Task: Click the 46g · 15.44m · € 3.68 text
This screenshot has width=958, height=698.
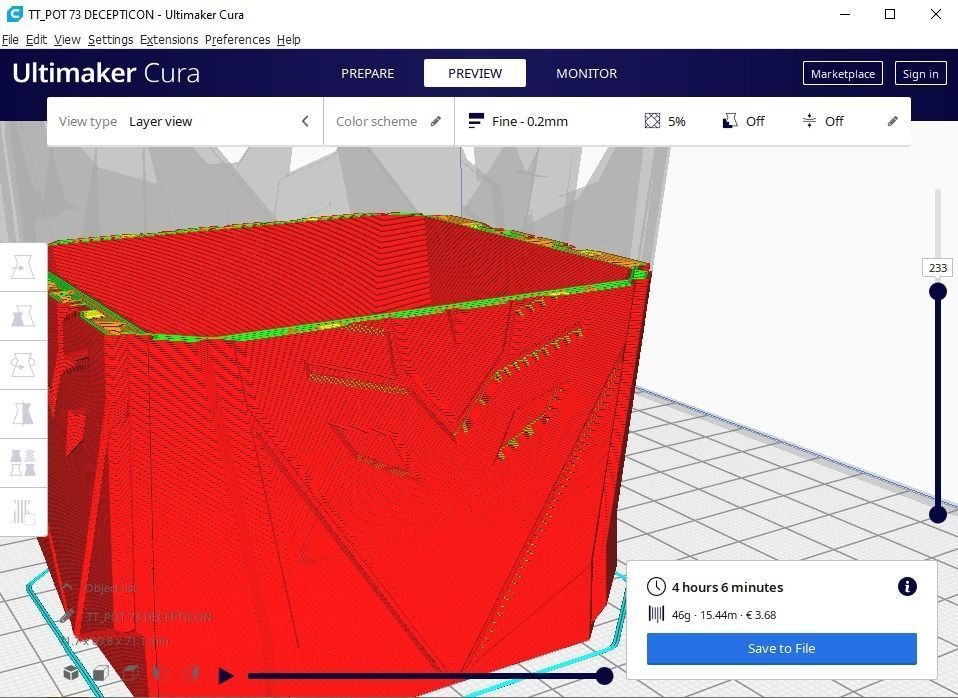Action: click(724, 615)
